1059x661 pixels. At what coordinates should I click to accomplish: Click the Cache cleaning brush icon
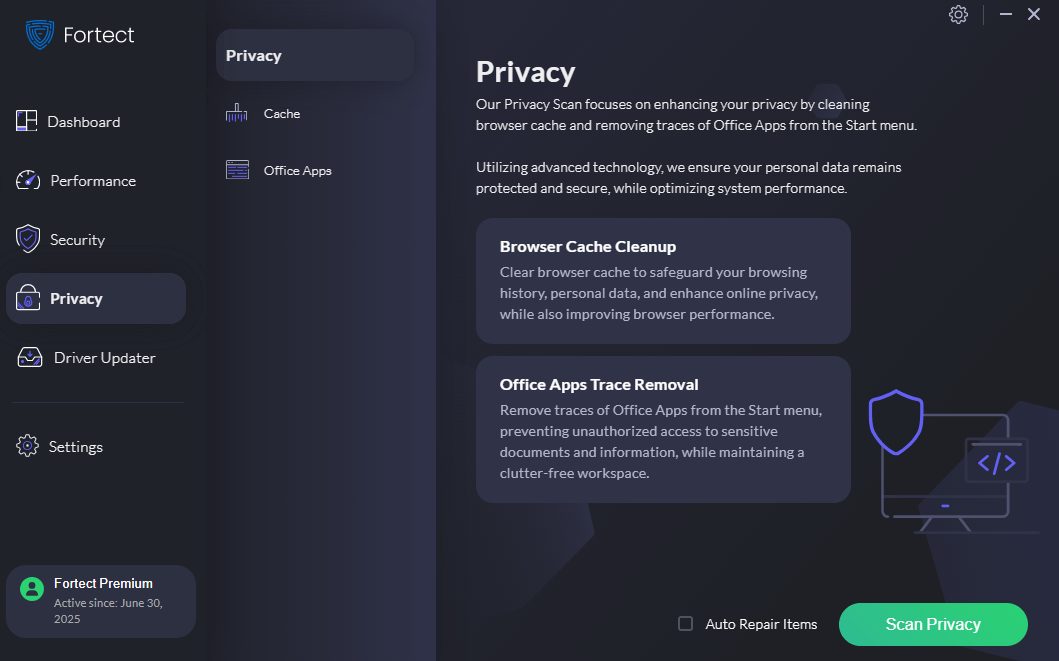click(x=237, y=113)
